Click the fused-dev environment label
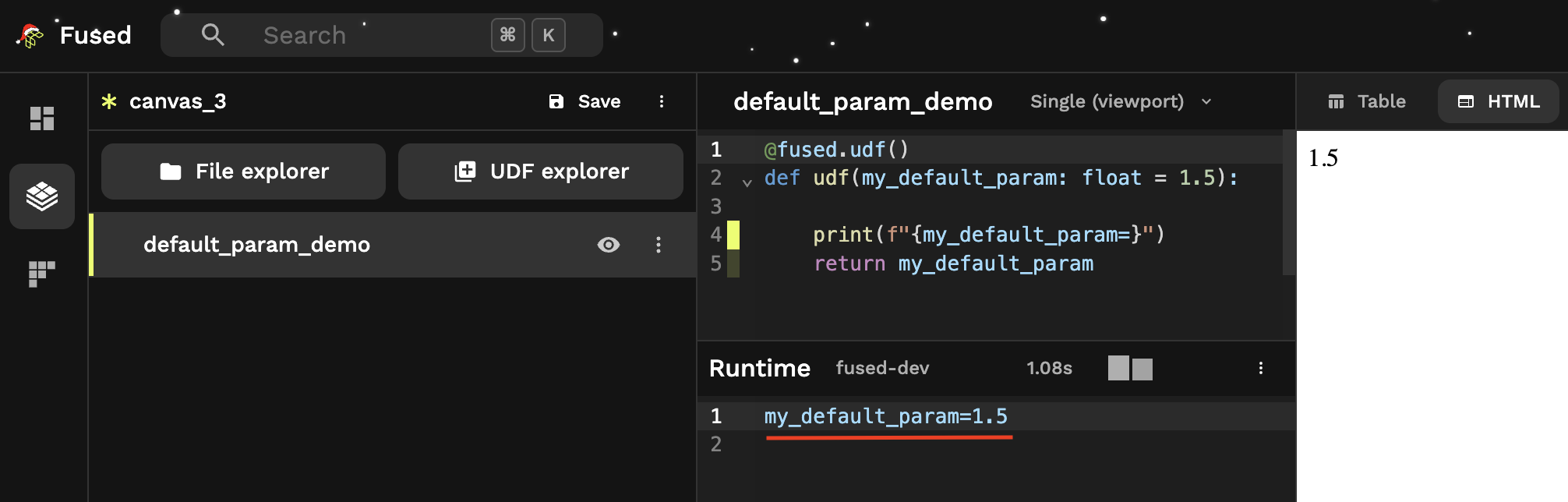1568x502 pixels. pyautogui.click(x=882, y=368)
